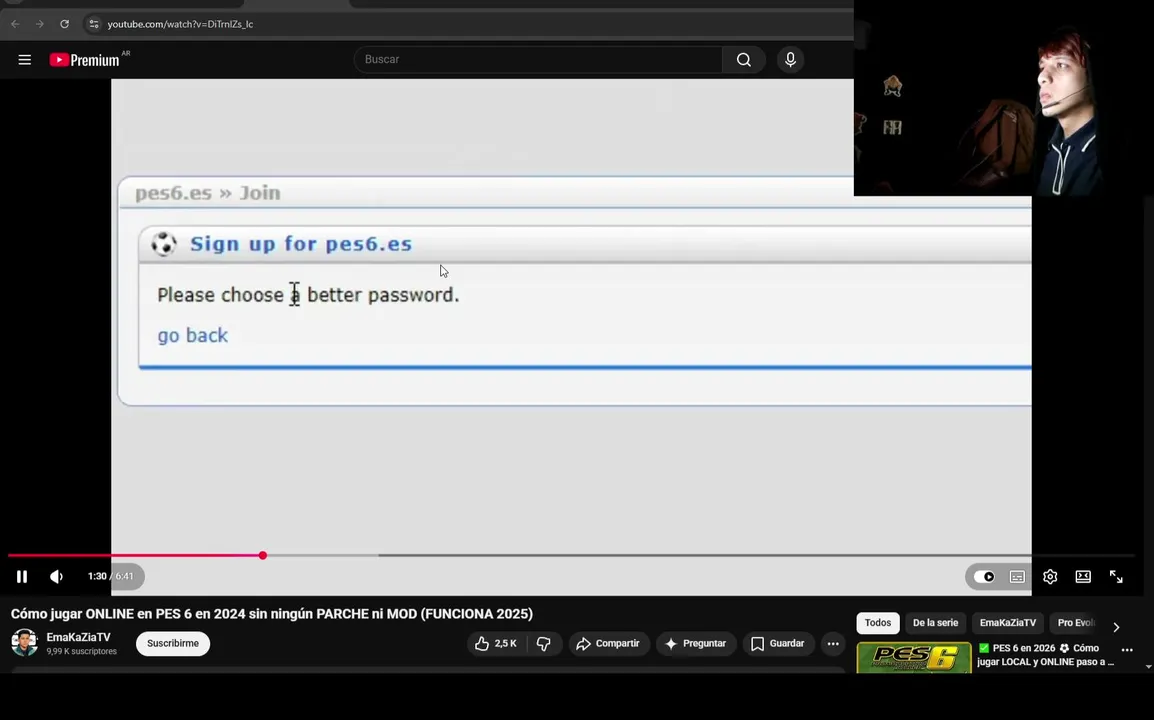
Task: Click the video title text
Action: pos(272,614)
